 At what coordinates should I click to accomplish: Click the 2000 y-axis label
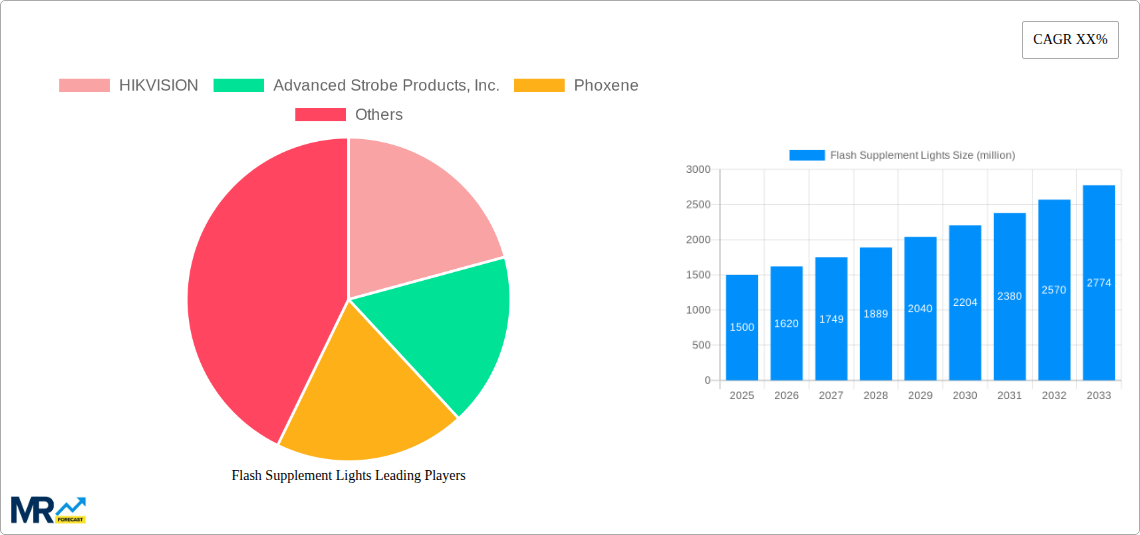[x=698, y=240]
